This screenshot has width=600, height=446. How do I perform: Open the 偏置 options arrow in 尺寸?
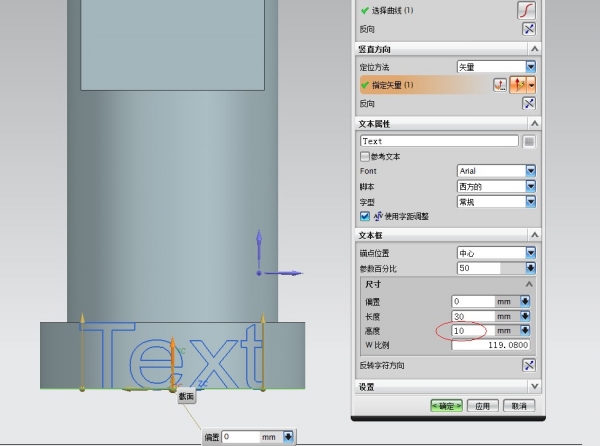[x=525, y=301]
